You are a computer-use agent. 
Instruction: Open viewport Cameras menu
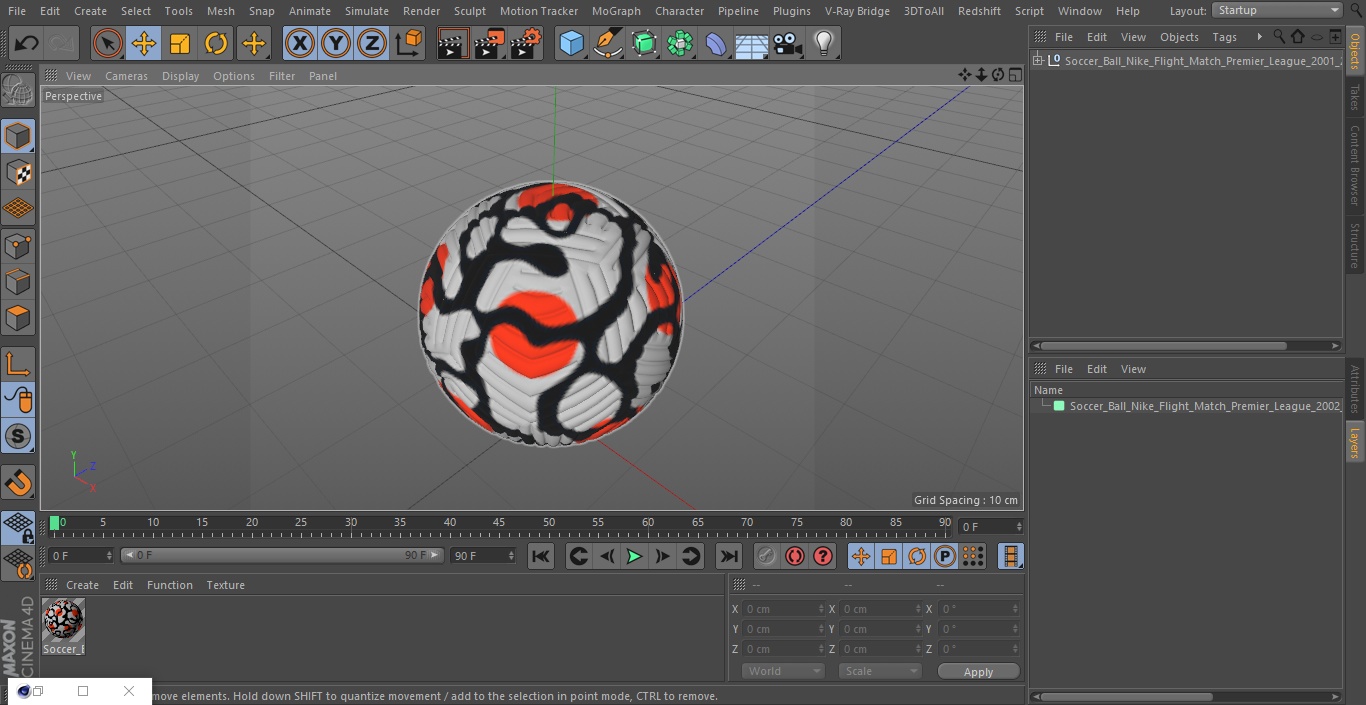click(x=126, y=76)
